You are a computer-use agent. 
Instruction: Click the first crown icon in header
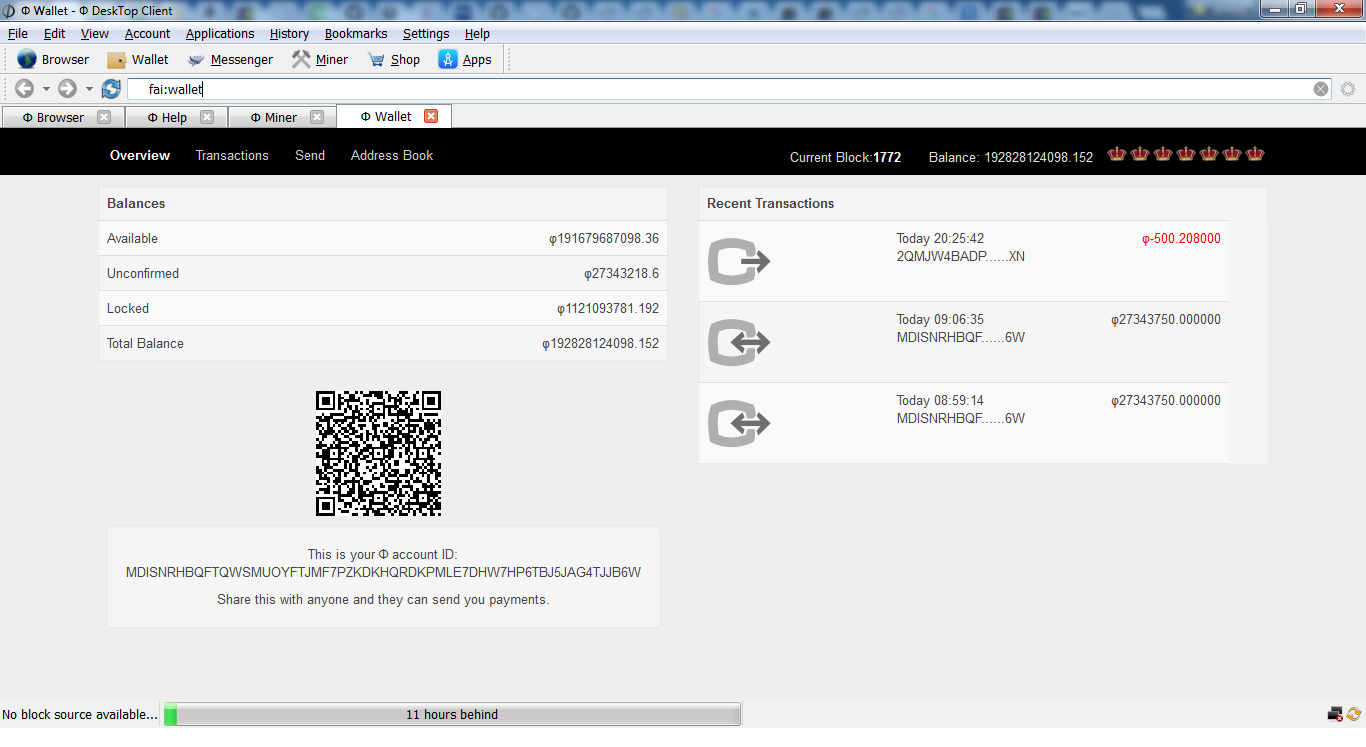[1117, 154]
